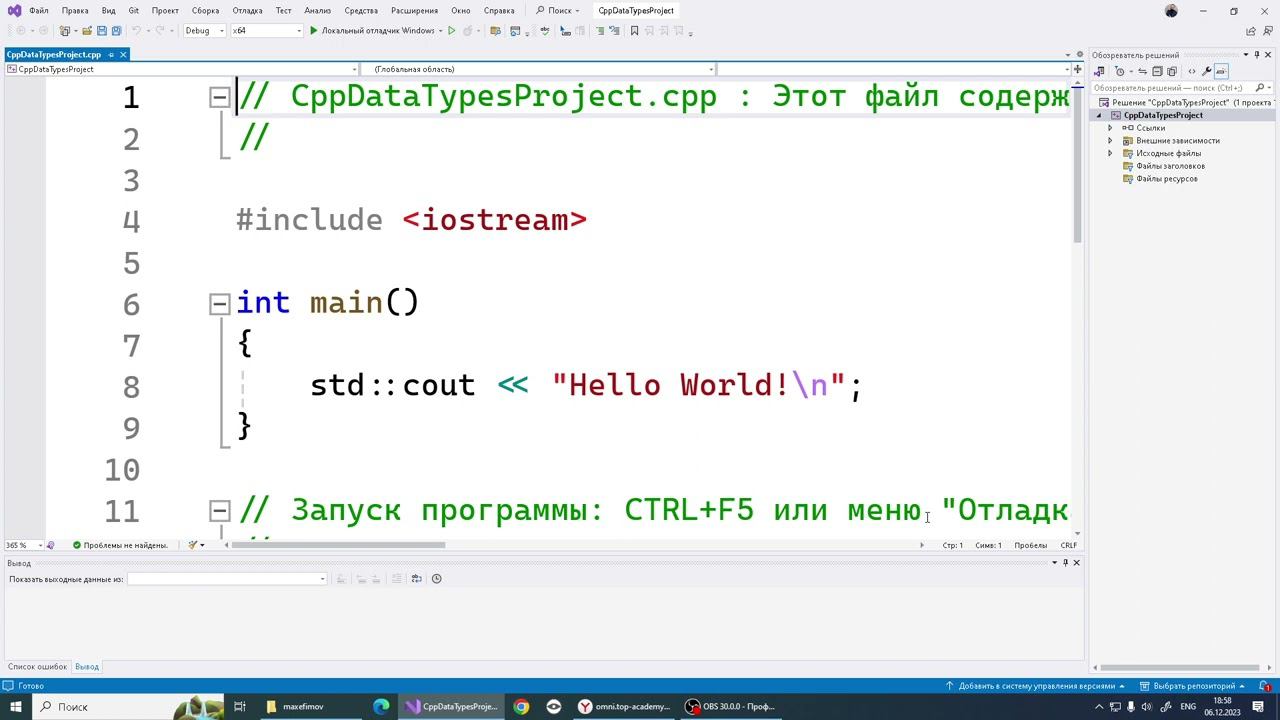Collapse the CppDataTypesProject project node
The height and width of the screenshot is (720, 1280).
point(1100,115)
